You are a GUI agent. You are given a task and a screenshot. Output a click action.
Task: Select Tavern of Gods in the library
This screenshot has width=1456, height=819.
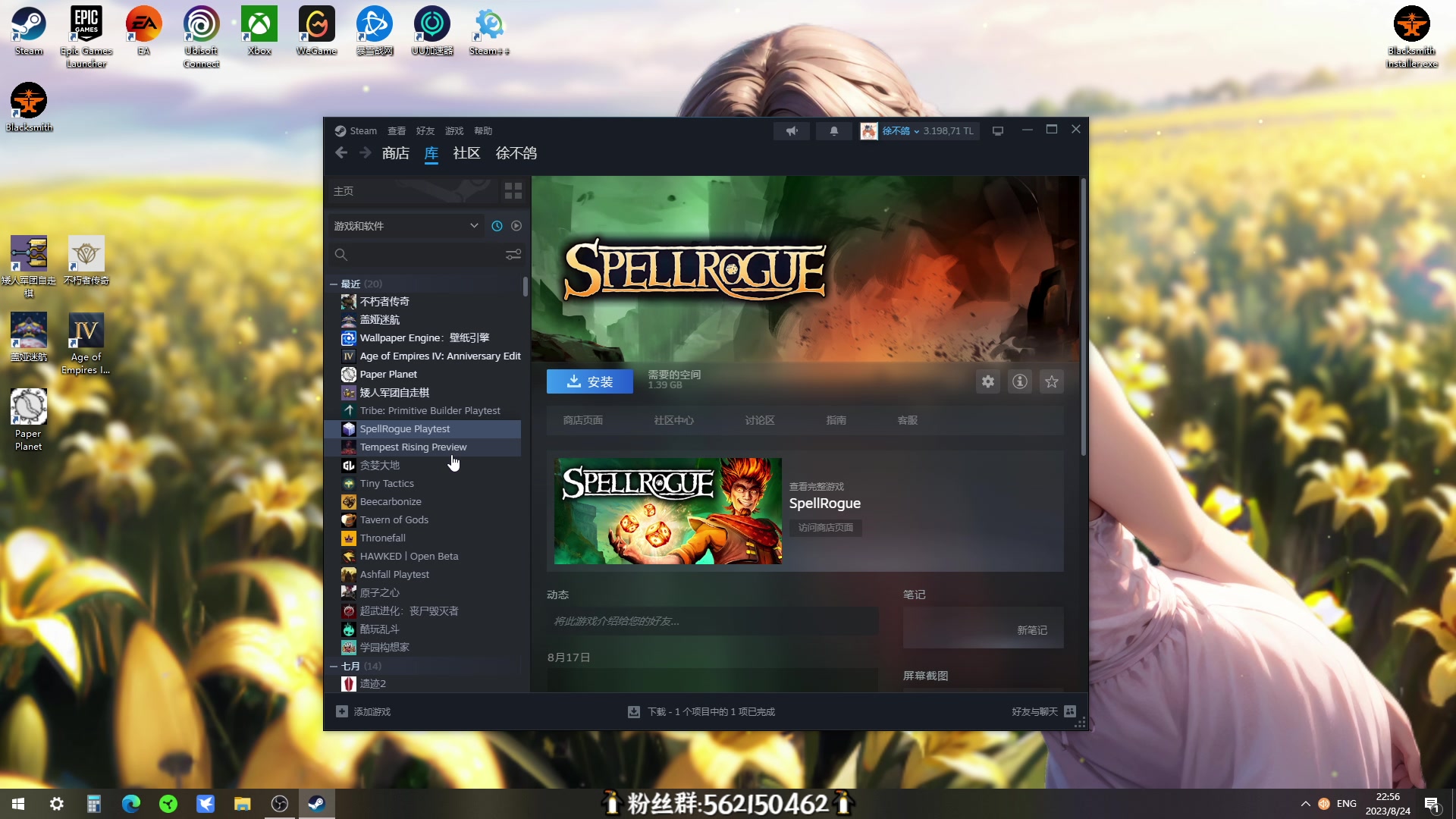pos(422,520)
